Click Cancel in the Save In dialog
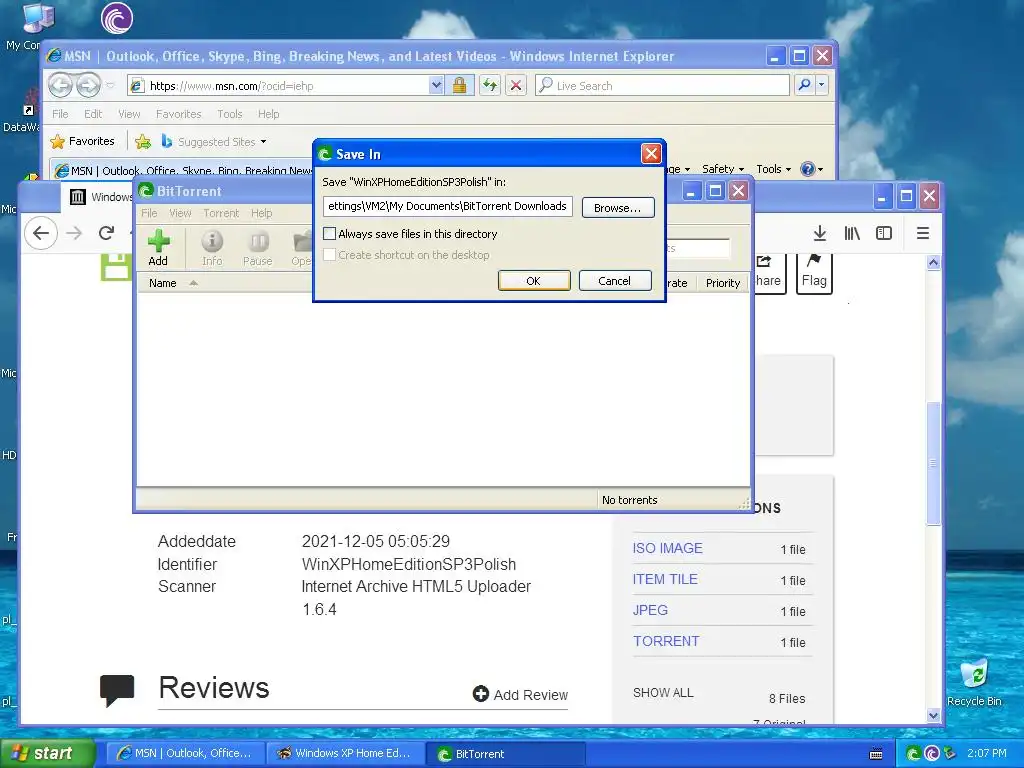 coord(615,281)
